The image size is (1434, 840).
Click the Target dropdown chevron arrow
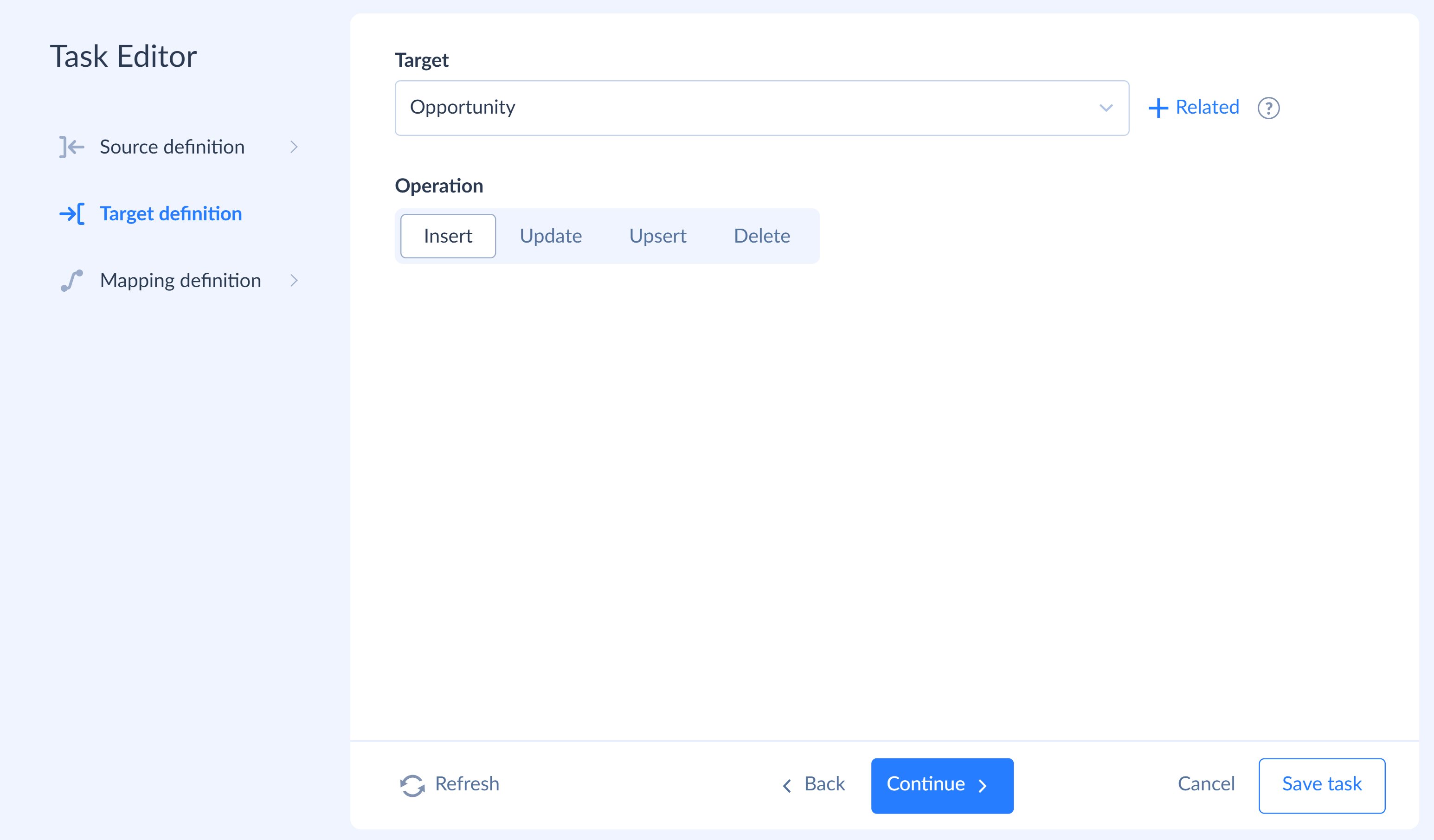point(1106,108)
